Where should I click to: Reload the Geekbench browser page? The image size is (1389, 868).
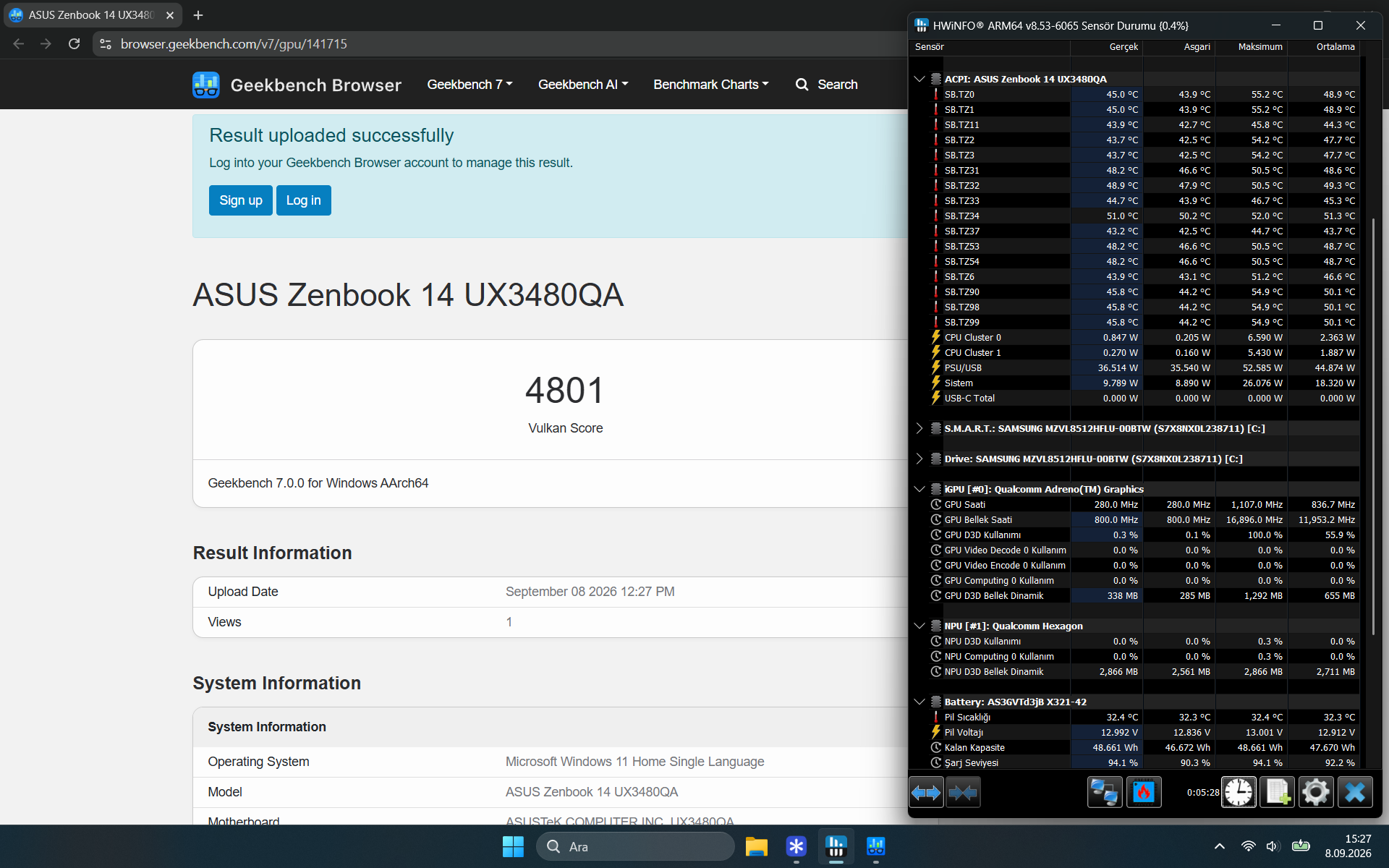click(74, 44)
